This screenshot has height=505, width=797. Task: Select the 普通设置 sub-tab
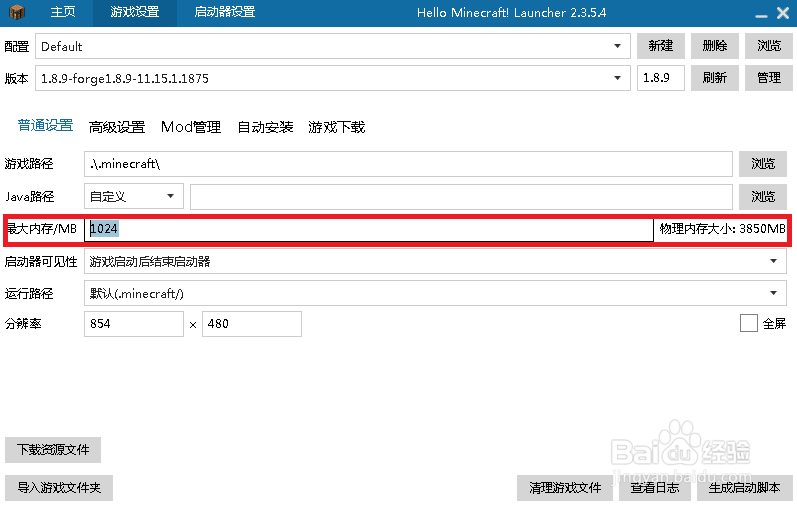45,125
